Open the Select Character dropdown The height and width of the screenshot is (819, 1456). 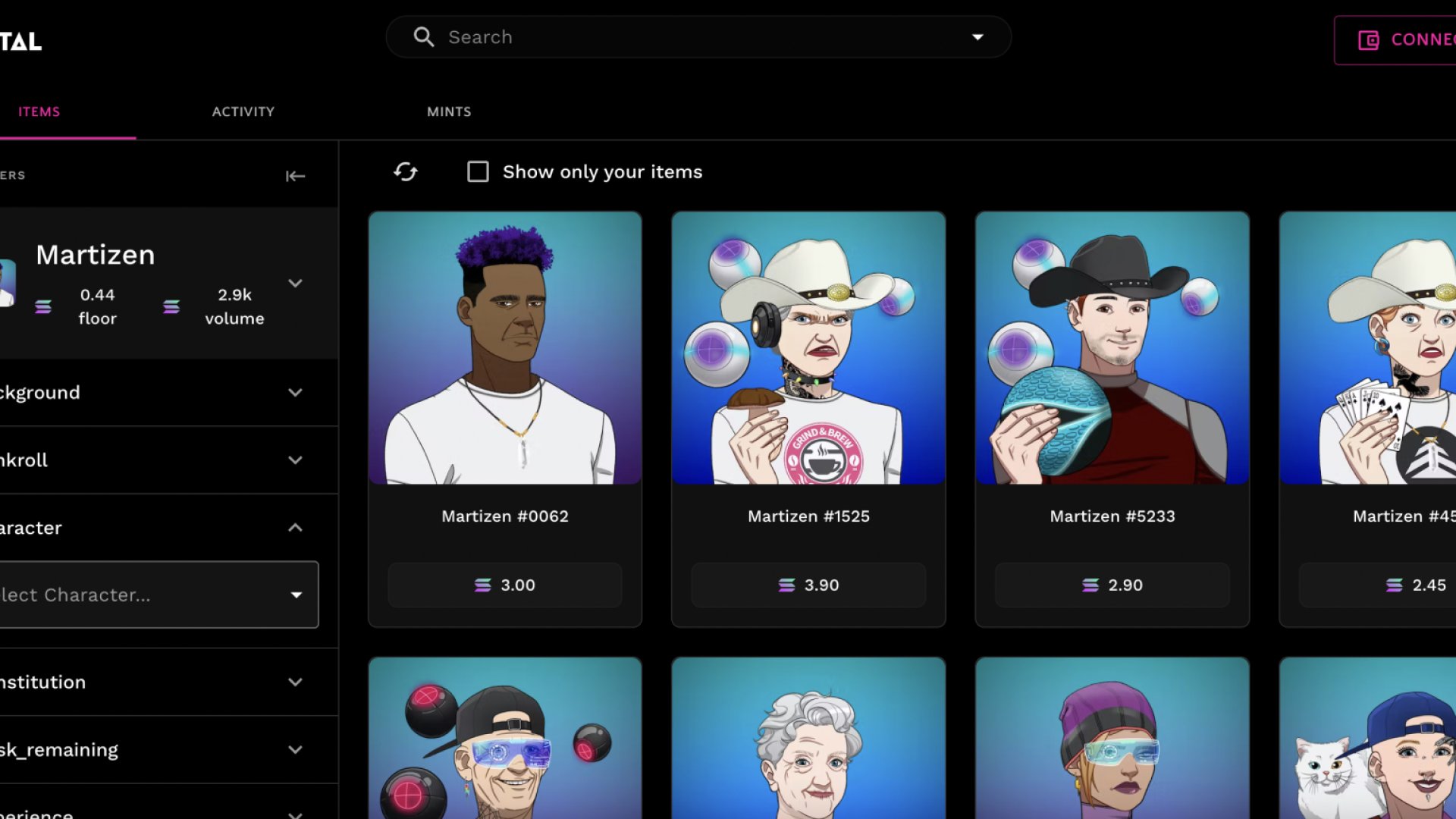pos(158,595)
